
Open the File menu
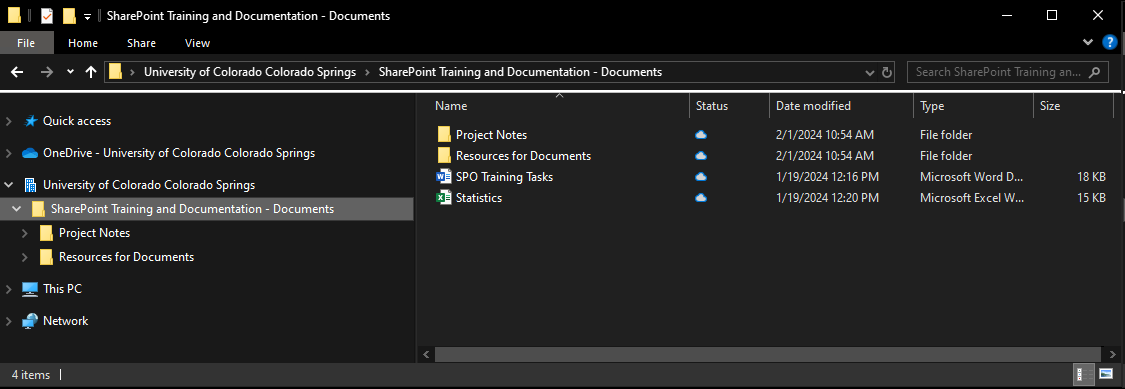pyautogui.click(x=27, y=43)
